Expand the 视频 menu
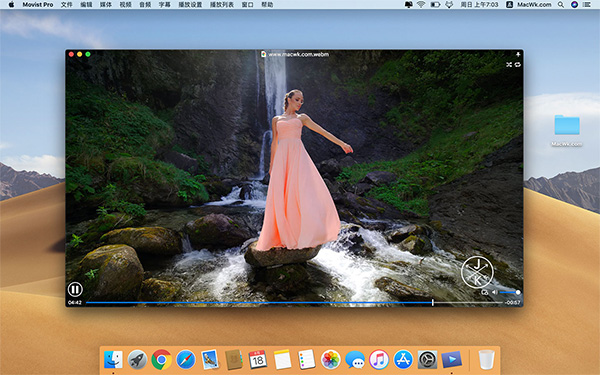600x375 pixels. point(126,5)
